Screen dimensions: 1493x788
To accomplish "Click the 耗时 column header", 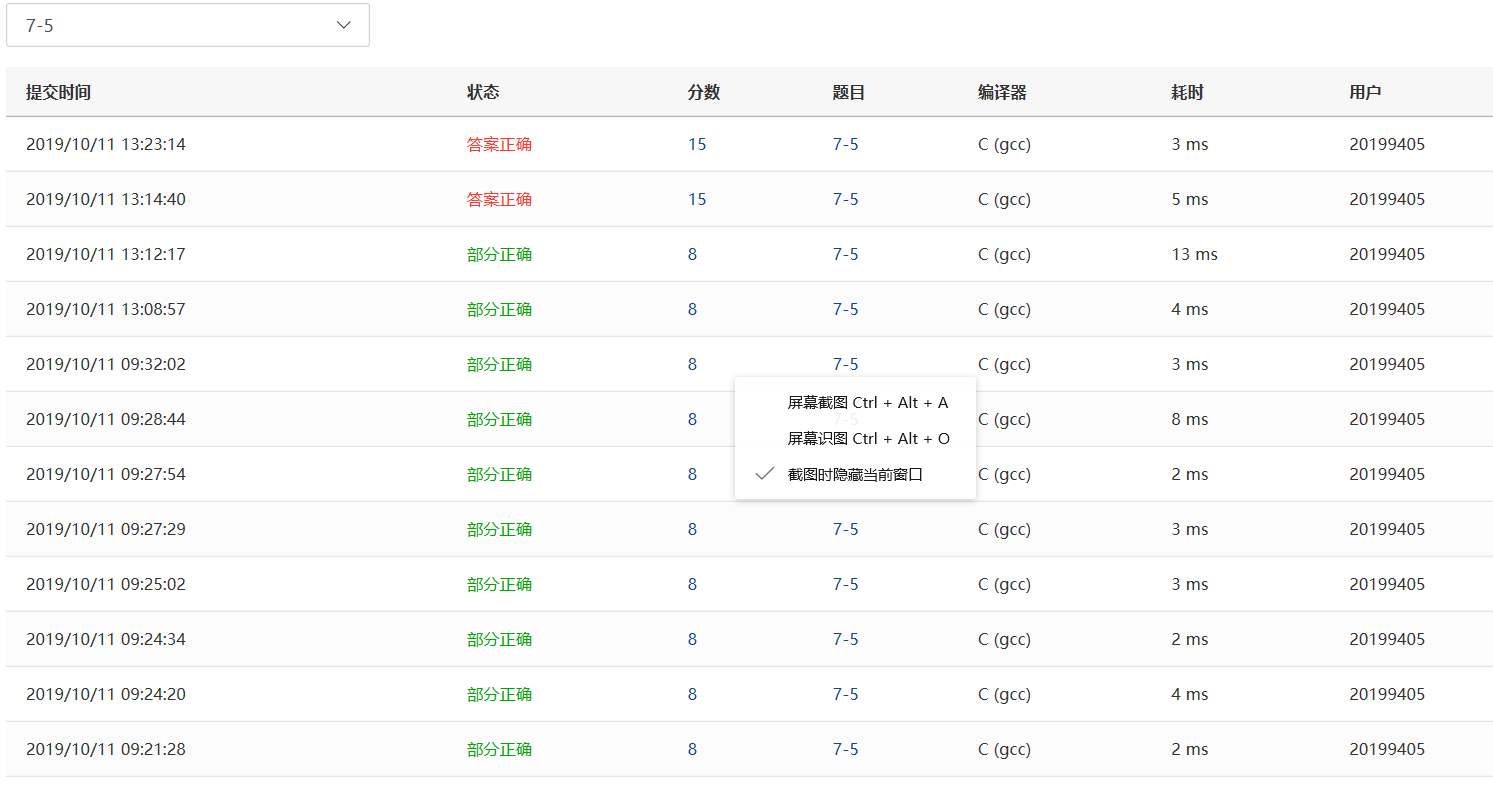I will click(1187, 92).
